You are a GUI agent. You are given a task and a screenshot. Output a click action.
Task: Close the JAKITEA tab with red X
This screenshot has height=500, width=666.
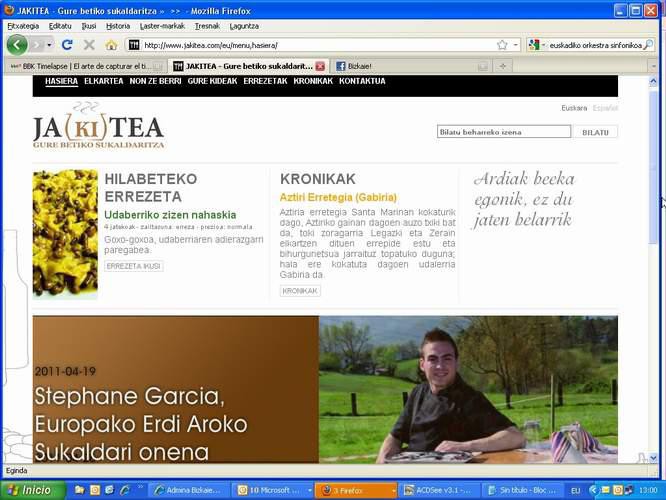tap(320, 66)
